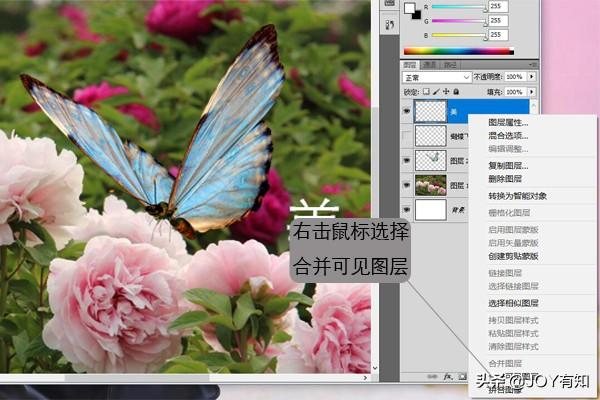The height and width of the screenshot is (400, 600).
Task: Toggle lock transparent pixels icon
Action: tap(426, 92)
